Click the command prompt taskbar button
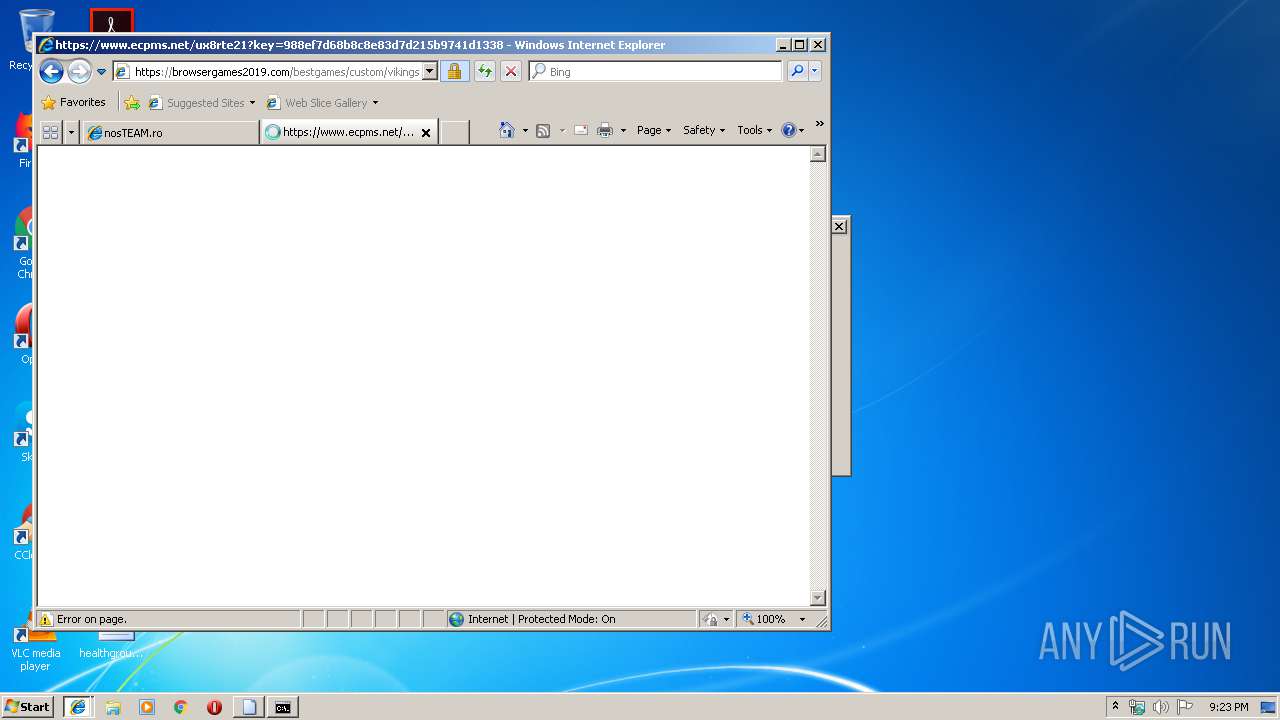This screenshot has width=1280, height=720. click(283, 707)
